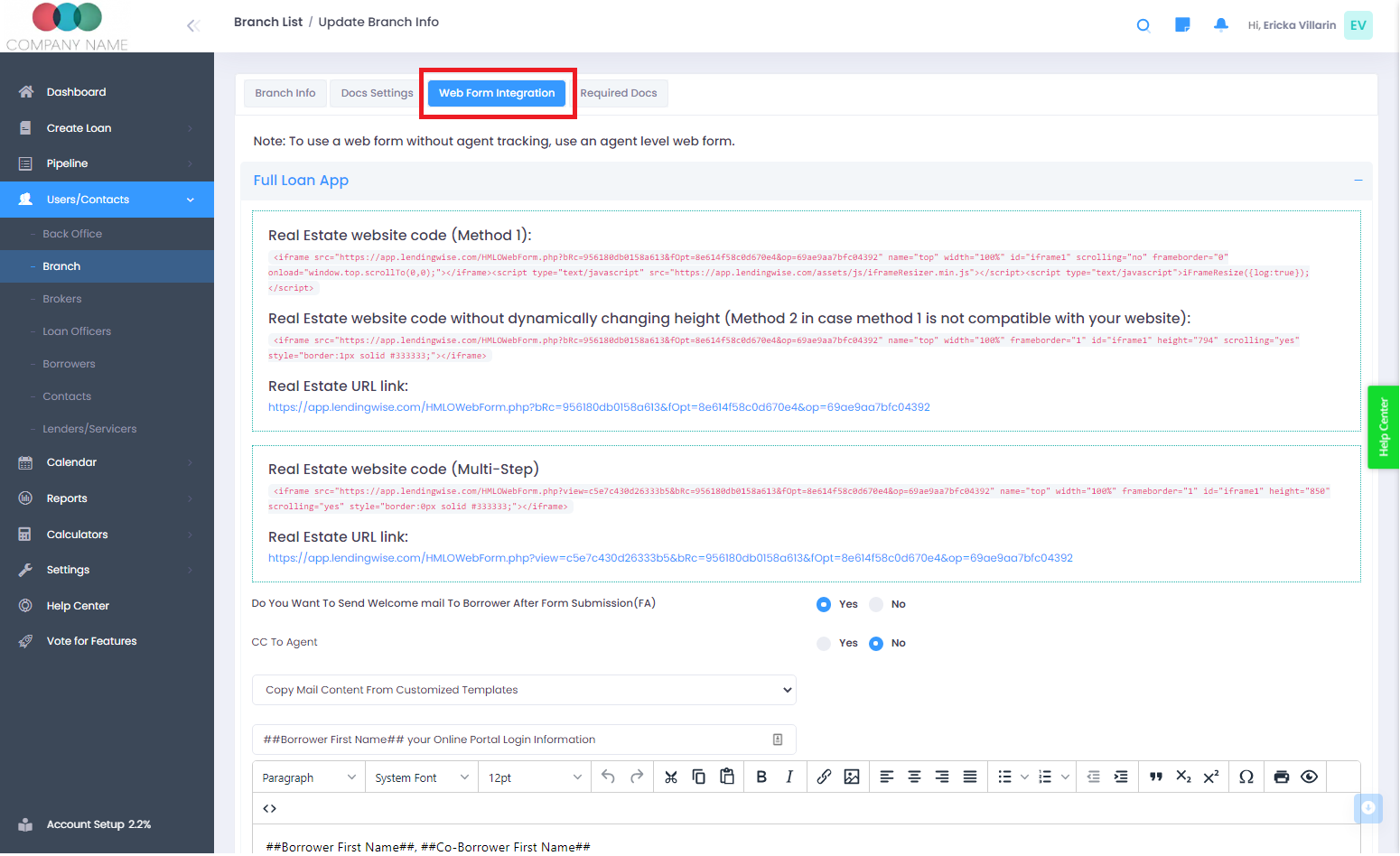This screenshot has width=1400, height=856.
Task: Open the sticky note icon in header
Action: 1182,25
